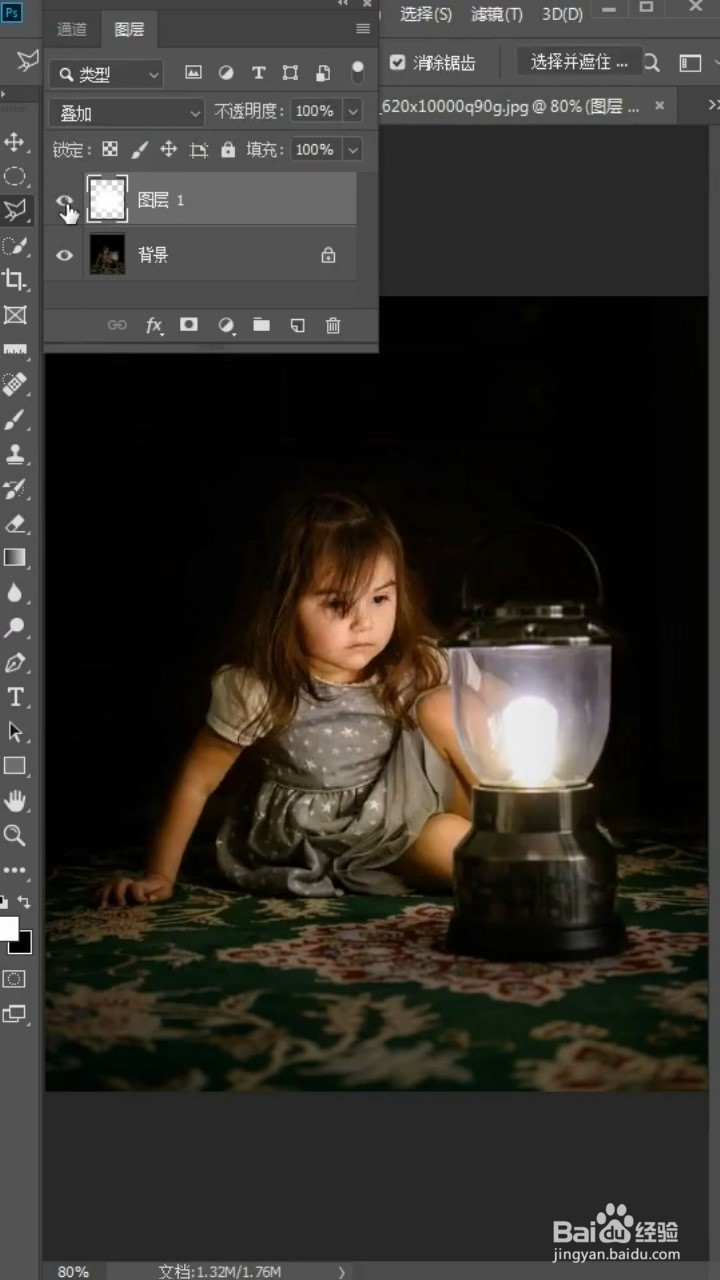Select the Ruler tool
Screen dimensions: 720x1280
14,350
